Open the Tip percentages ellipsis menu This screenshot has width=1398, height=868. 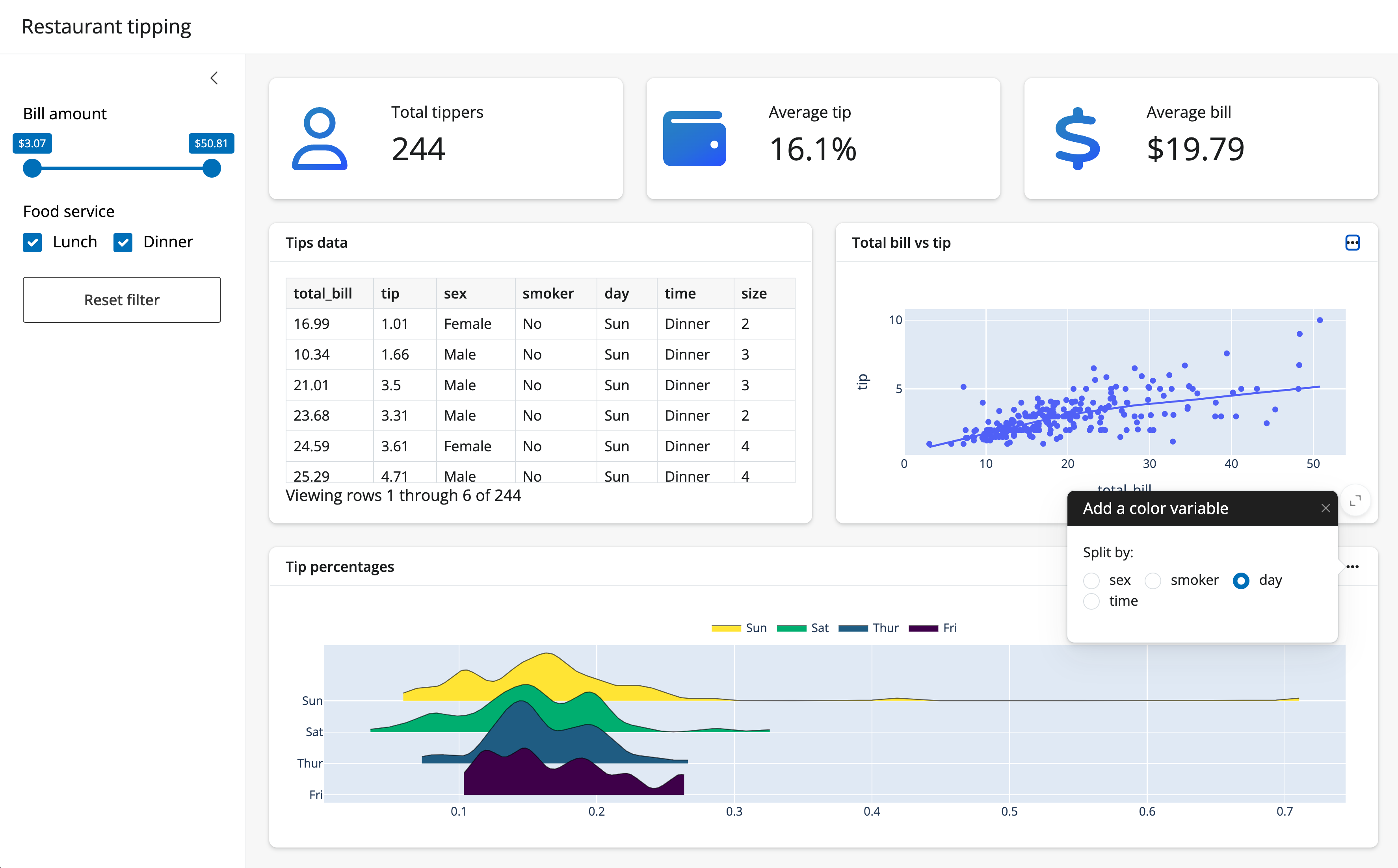point(1352,567)
